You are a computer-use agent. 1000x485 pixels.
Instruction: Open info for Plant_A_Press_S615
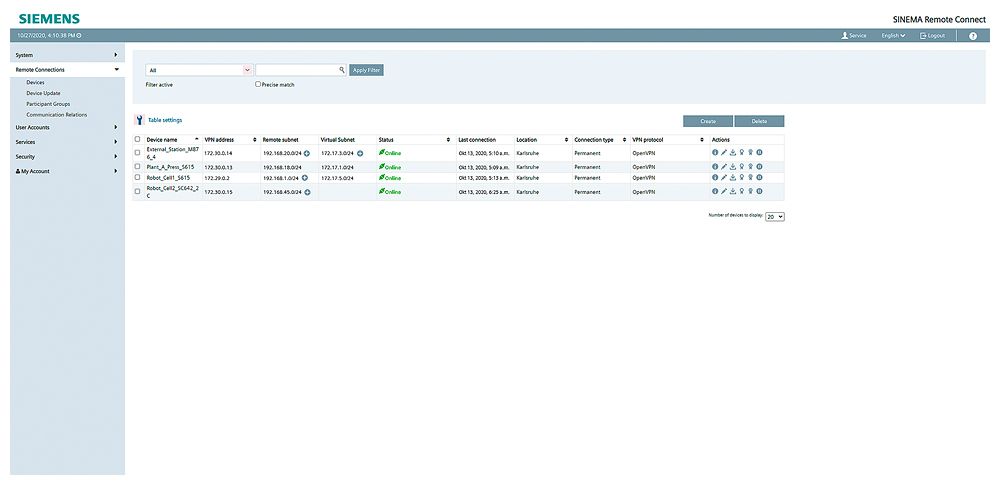(715, 167)
